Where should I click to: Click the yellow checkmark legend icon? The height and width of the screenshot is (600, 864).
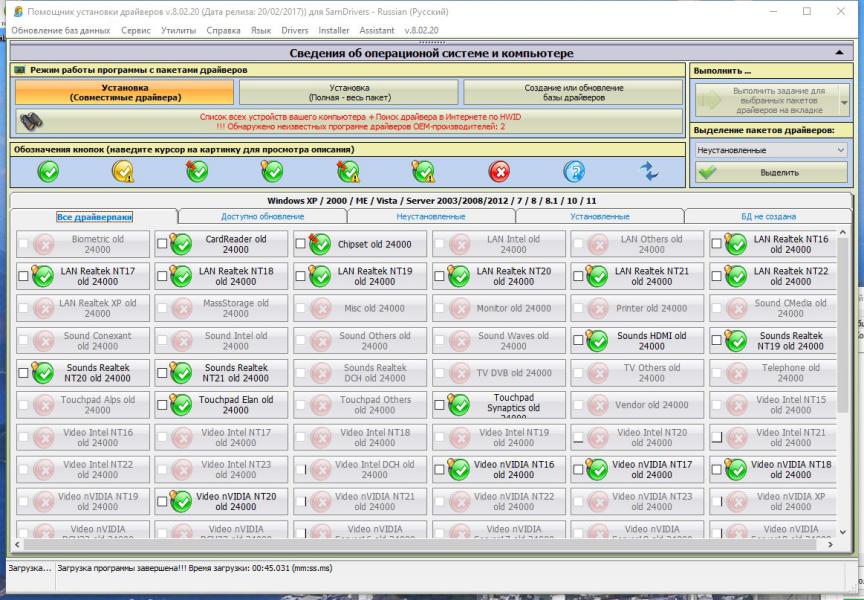[122, 171]
